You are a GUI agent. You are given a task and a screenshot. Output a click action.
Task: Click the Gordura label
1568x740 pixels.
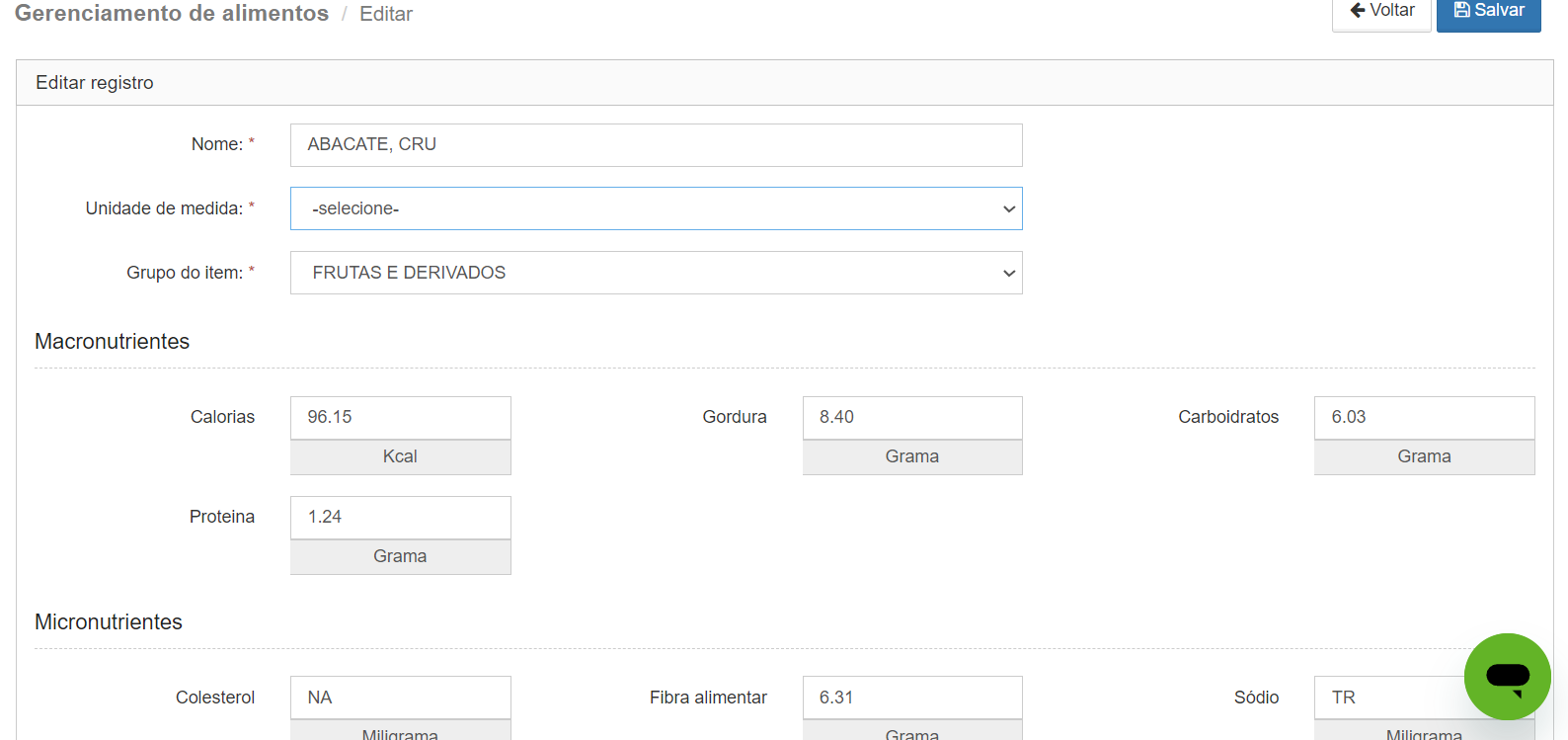tap(735, 417)
